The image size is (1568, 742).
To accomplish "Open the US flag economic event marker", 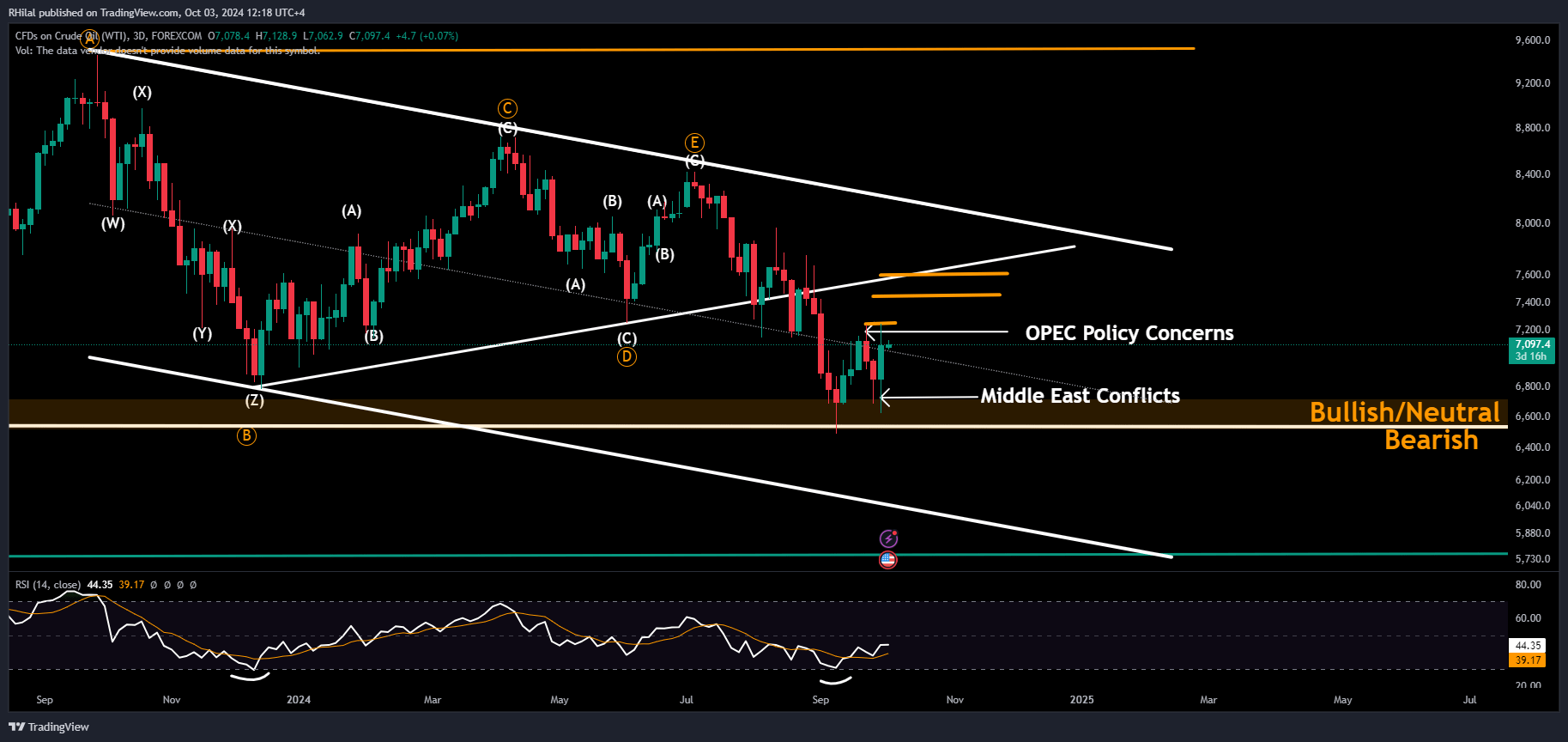I will 888,560.
